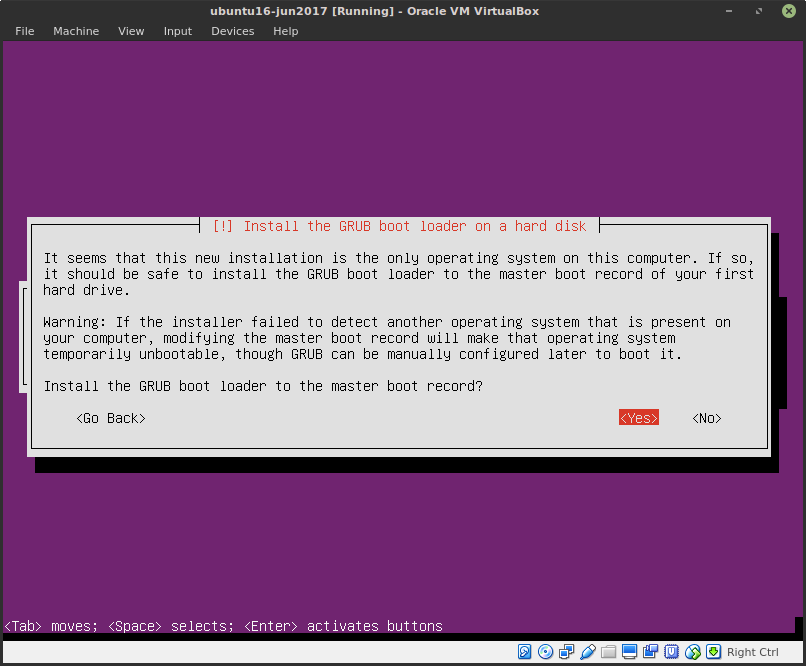Screen dimensions: 806x666
Task: Click the display status icon
Action: coord(629,652)
